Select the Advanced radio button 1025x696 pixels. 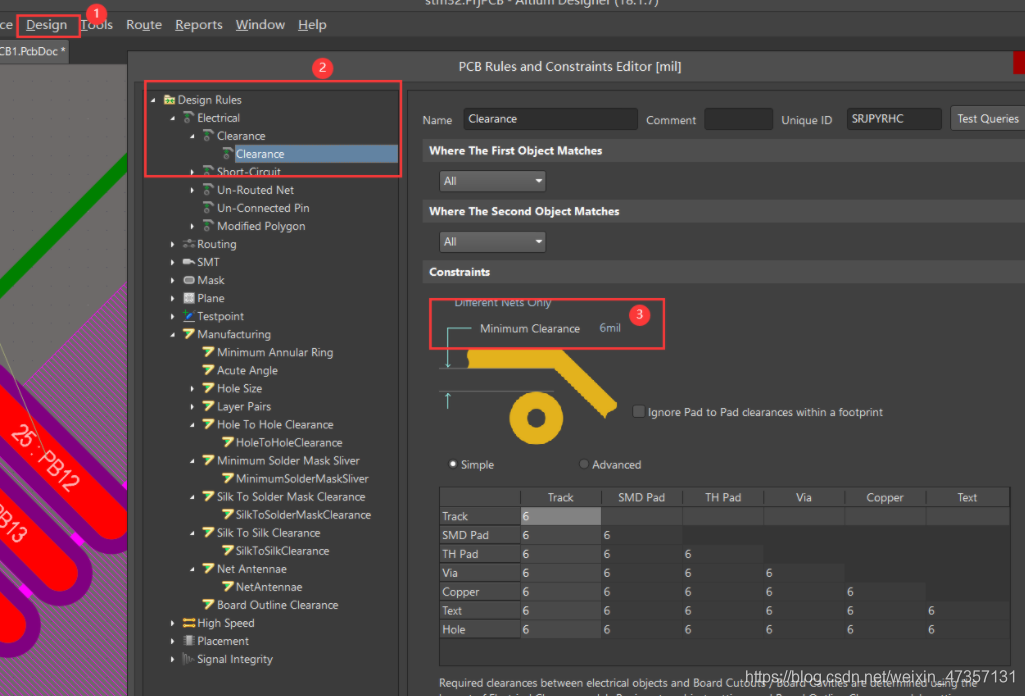point(584,464)
